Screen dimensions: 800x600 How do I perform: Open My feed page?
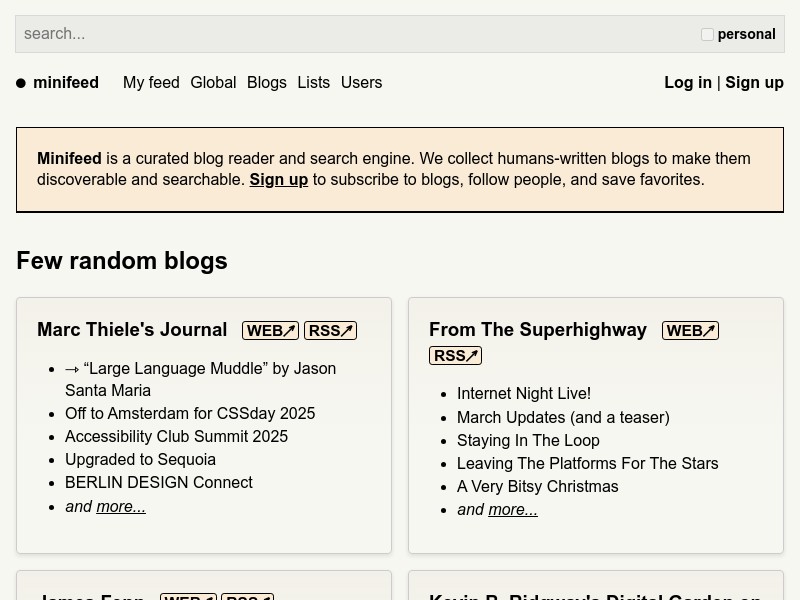point(151,82)
